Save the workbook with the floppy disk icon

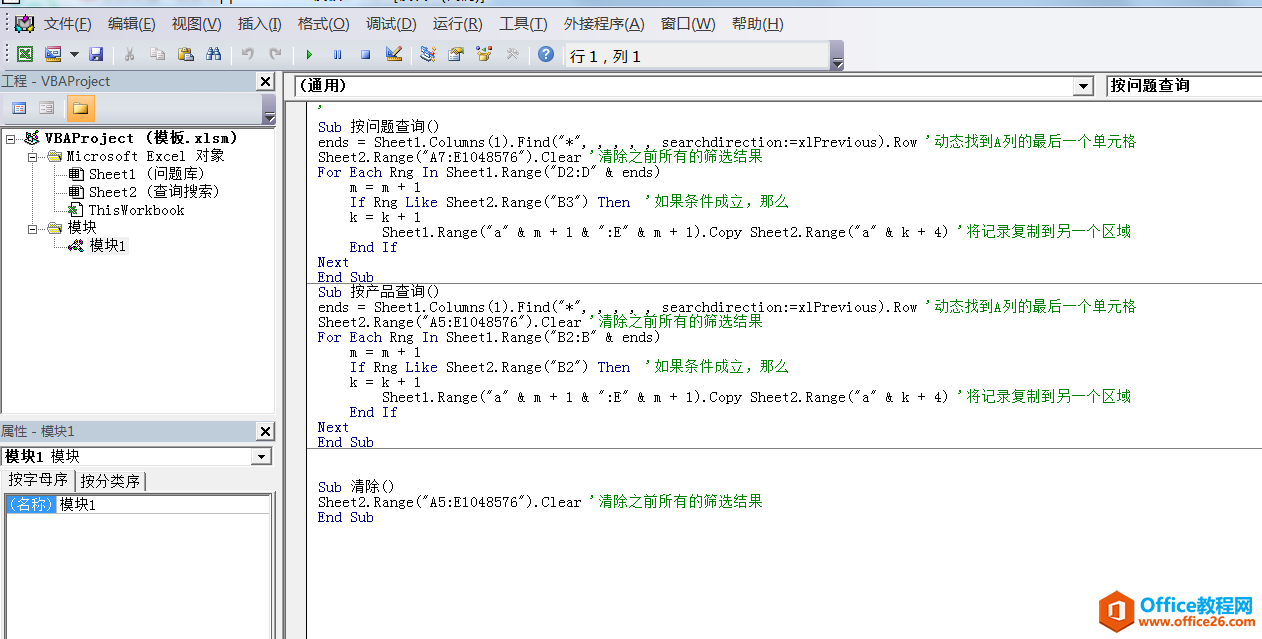pyautogui.click(x=96, y=54)
